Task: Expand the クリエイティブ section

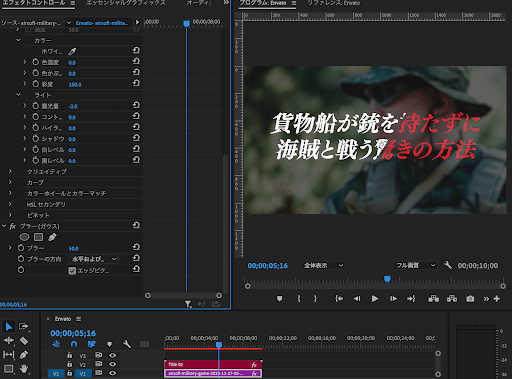Action: point(10,171)
